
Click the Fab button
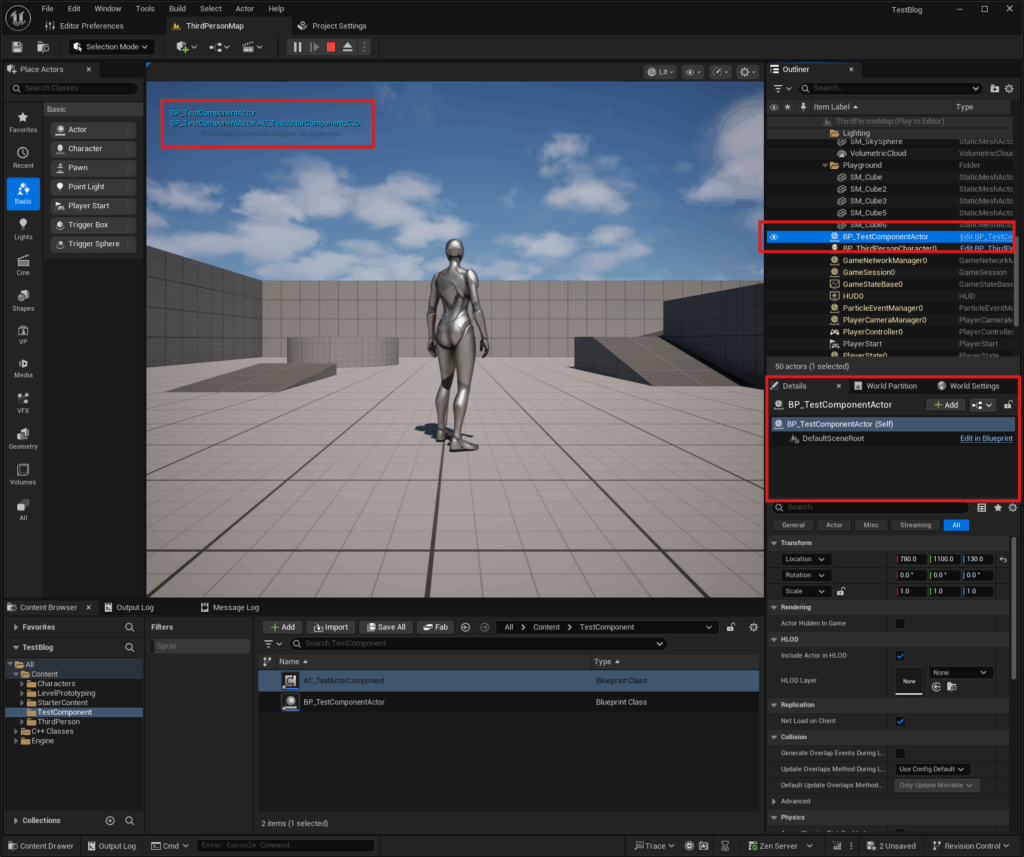coord(436,627)
